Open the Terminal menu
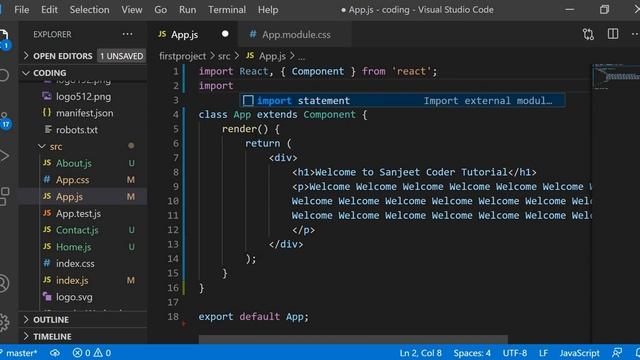640x360 pixels. 227,9
